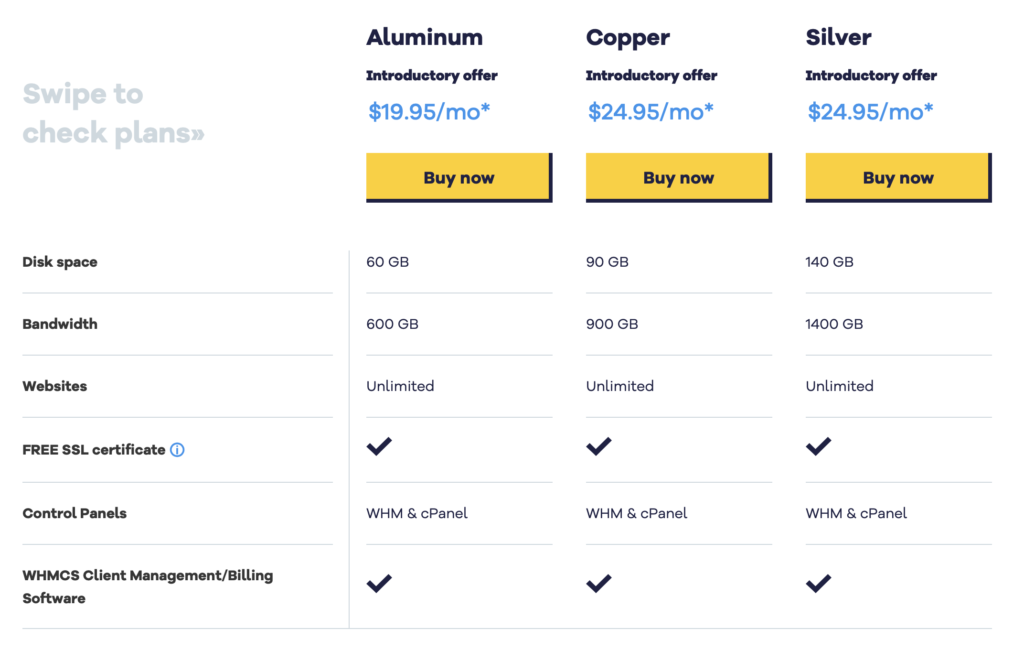This screenshot has height=651, width=1024.
Task: Buy the Copper plan now
Action: coord(679,178)
